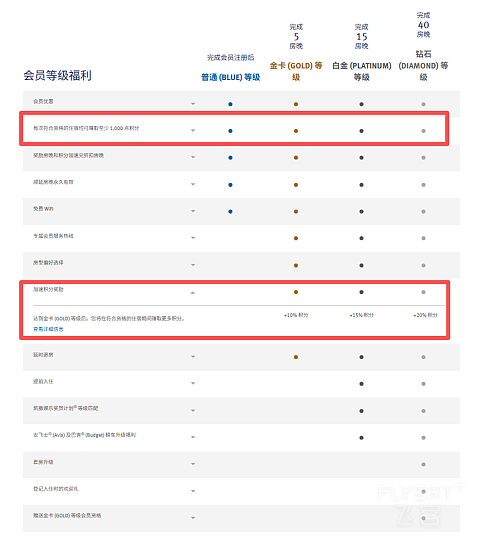Image resolution: width=480 pixels, height=542 pixels.
Task: Click the 延时退房 row label
Action: (x=43, y=355)
